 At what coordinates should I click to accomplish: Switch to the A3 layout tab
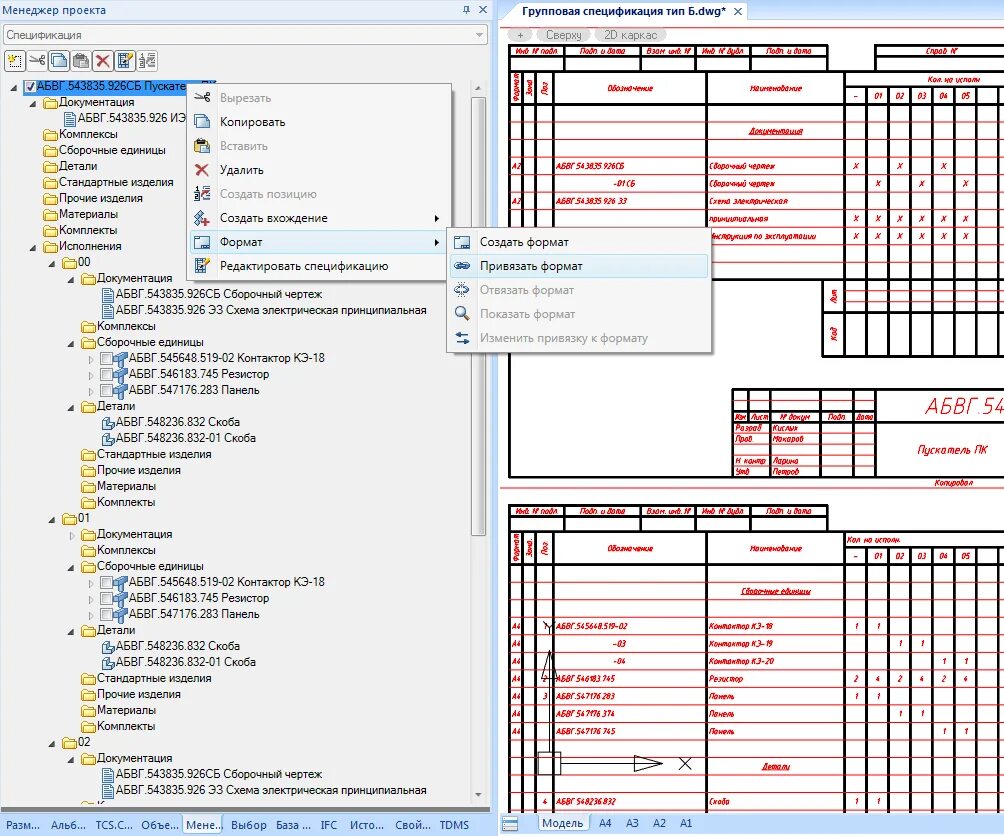point(632,823)
